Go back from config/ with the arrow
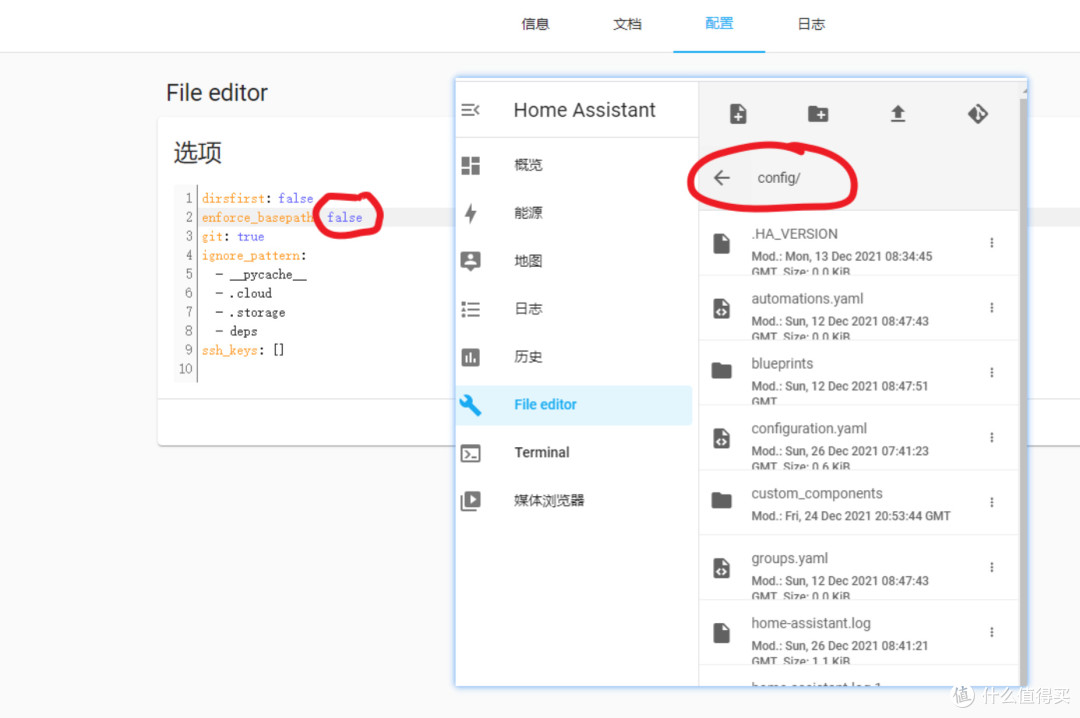Viewport: 1080px width, 718px height. [x=721, y=178]
